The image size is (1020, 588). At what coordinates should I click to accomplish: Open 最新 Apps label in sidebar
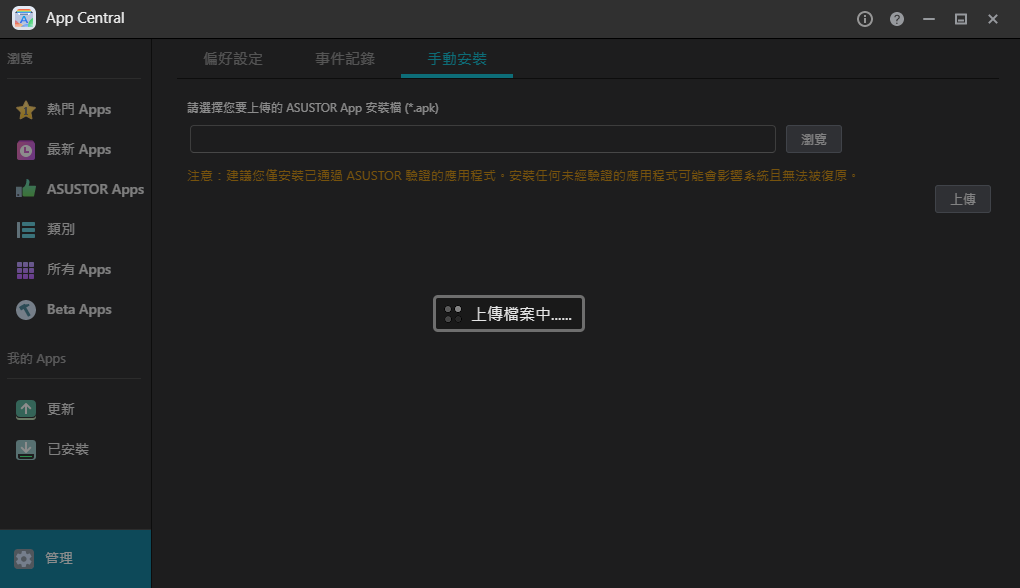[79, 150]
